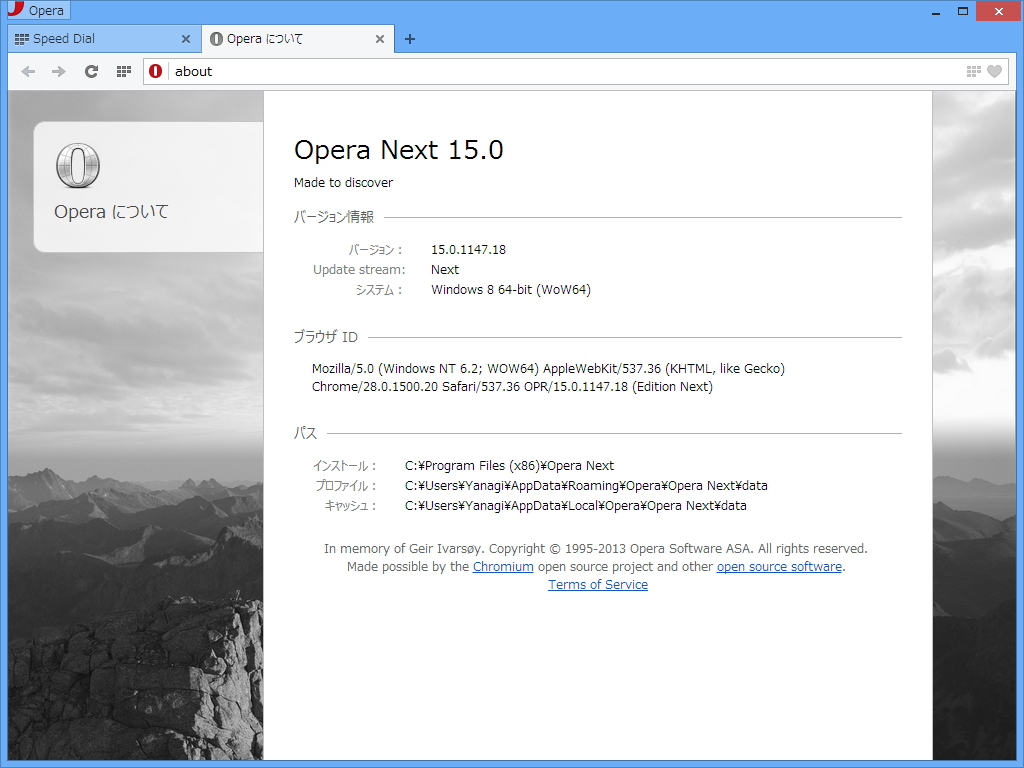The height and width of the screenshot is (768, 1024).
Task: Open the open source software link
Action: (x=779, y=566)
